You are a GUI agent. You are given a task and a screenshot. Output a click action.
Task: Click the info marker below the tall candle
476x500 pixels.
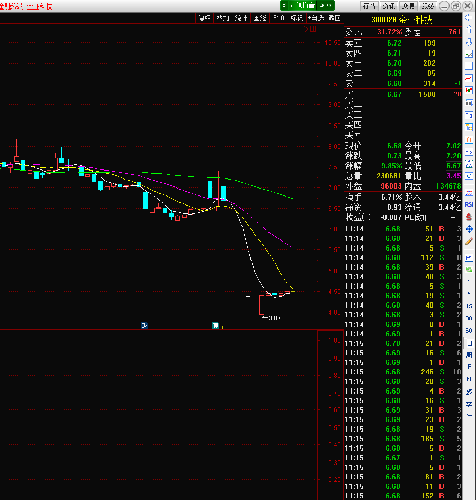(x=215, y=325)
